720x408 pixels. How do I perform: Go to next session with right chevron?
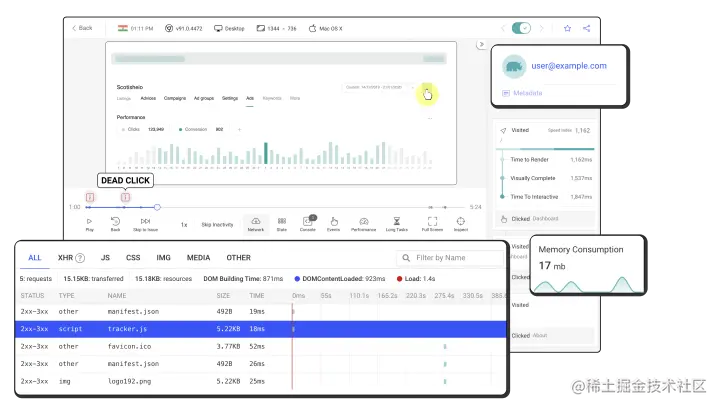(541, 28)
